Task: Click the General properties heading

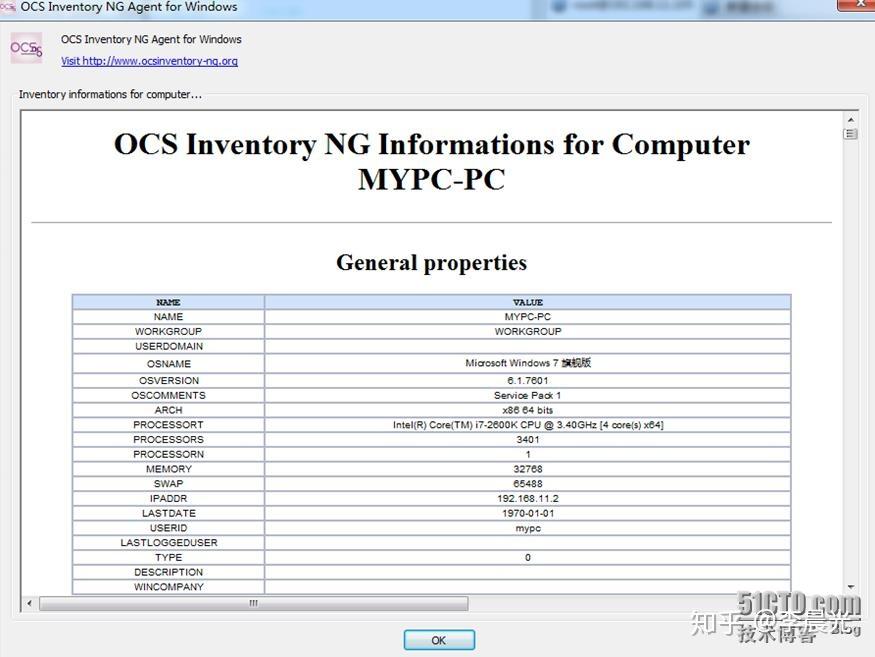Action: (x=431, y=262)
